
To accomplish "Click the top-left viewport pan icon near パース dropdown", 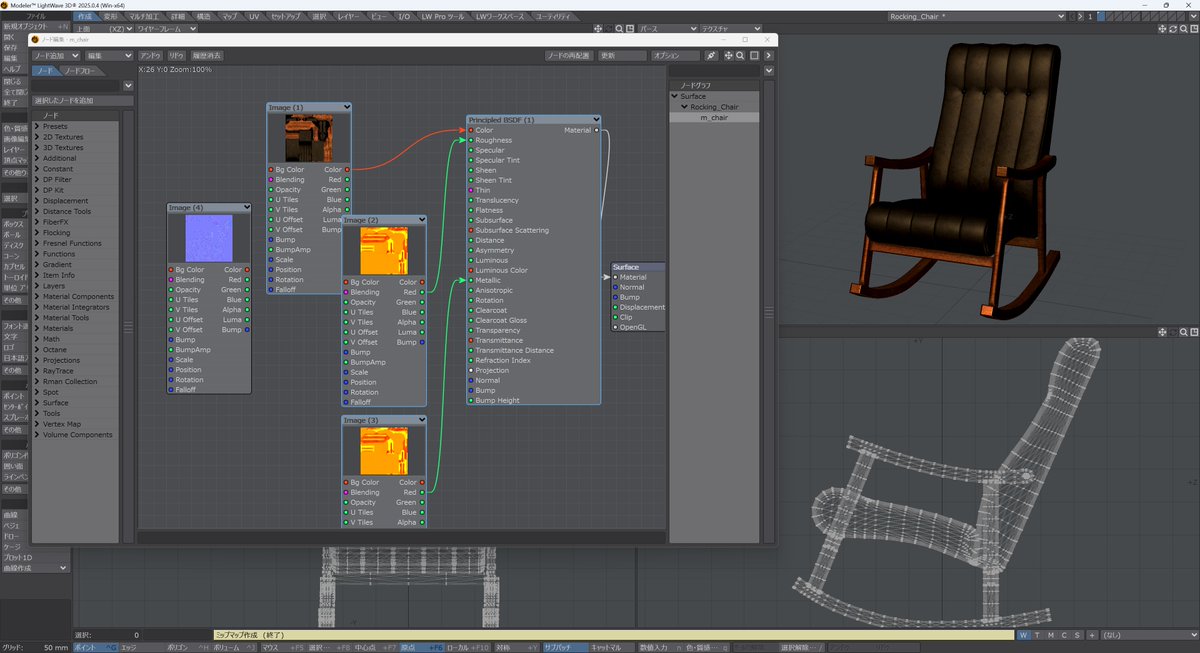I will point(600,29).
